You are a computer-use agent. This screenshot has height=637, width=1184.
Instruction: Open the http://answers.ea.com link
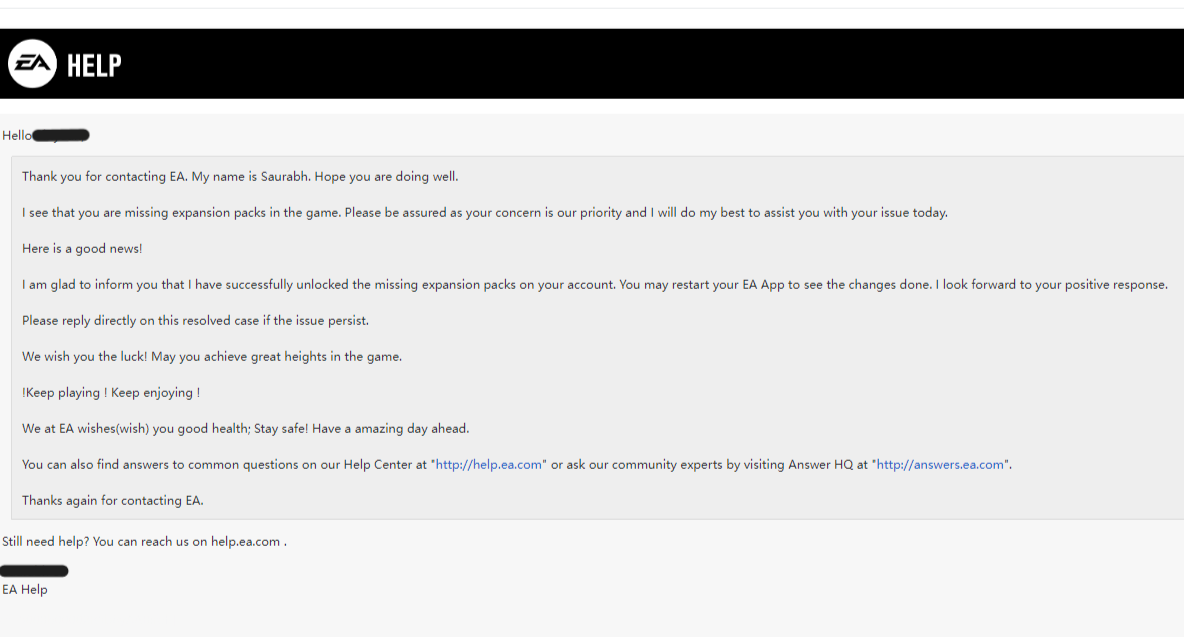(x=941, y=464)
